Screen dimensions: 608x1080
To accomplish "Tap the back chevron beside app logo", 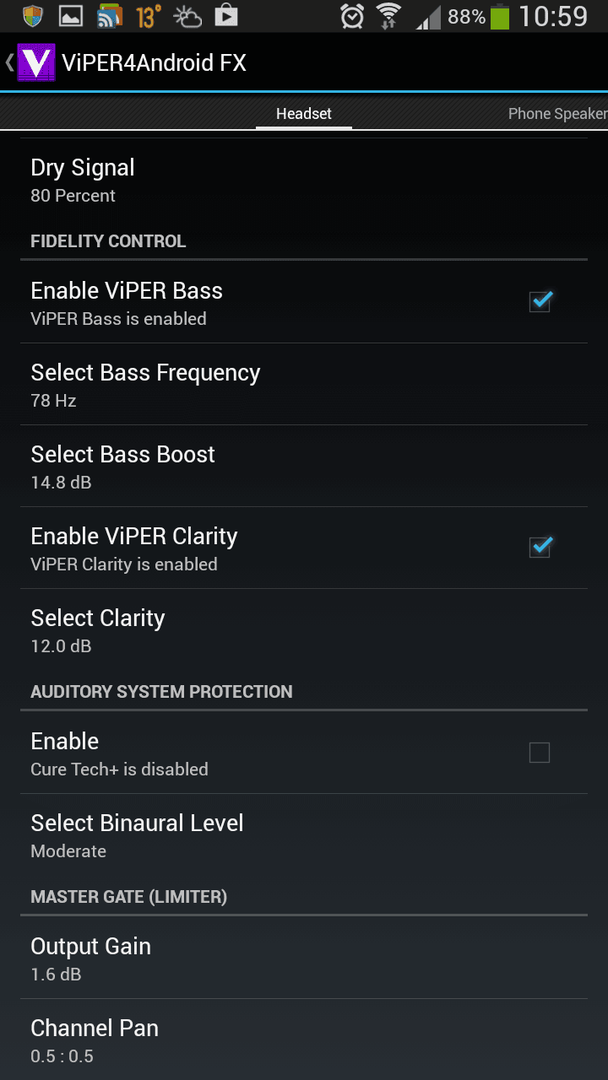I will click(9, 63).
